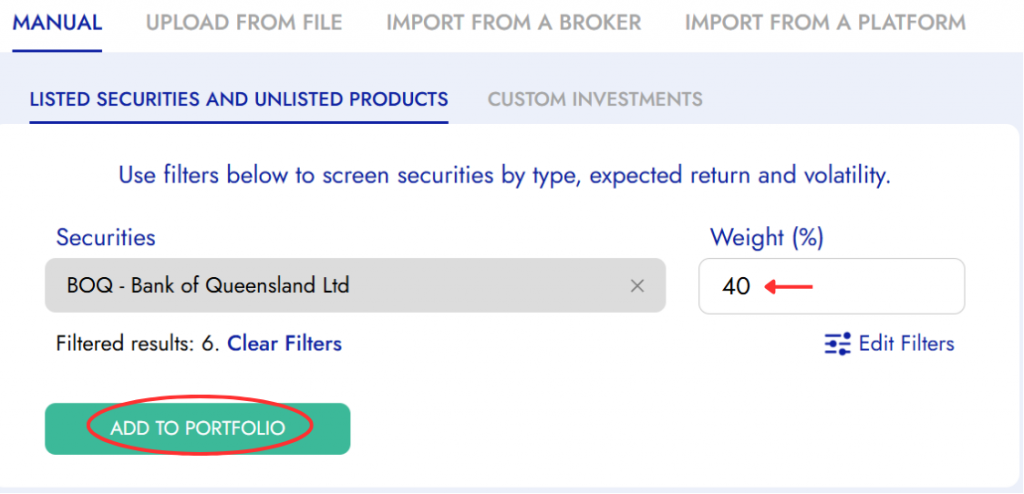Select Listed Securities and Unlisted Products sub-tab
The width and height of the screenshot is (1024, 494).
tap(239, 99)
